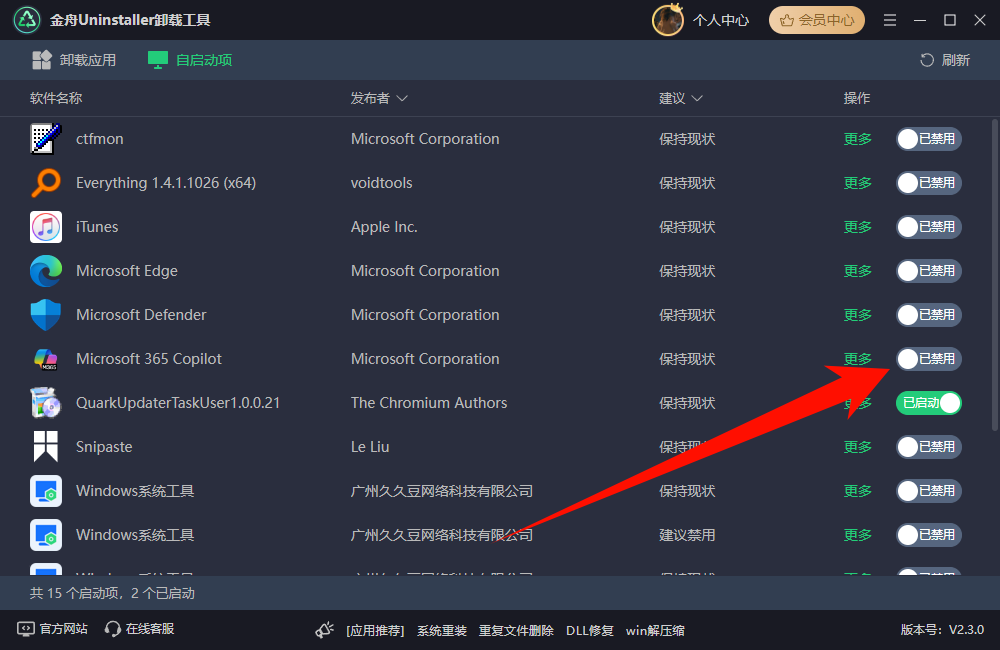Disable the QuarkUpdaterTaskUser startup toggle
1000x650 pixels.
(x=928, y=403)
